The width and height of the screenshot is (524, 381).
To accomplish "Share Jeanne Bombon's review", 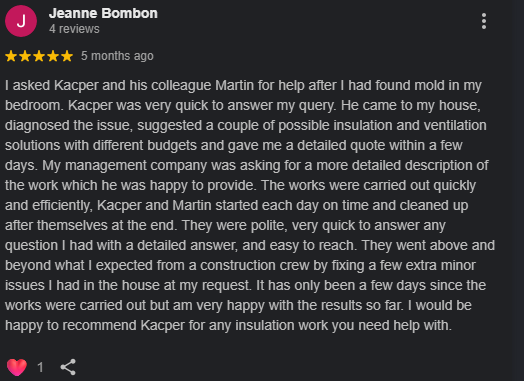I will [x=68, y=367].
